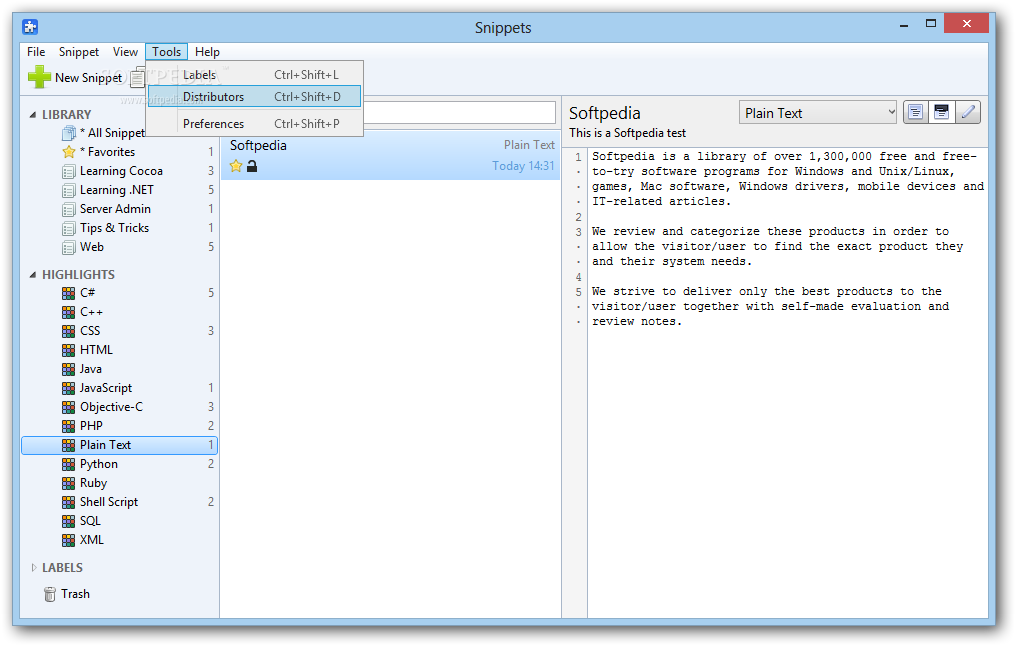Choose Labels from the Tools menu
Viewport: 1016px width, 646px height.
tap(254, 75)
